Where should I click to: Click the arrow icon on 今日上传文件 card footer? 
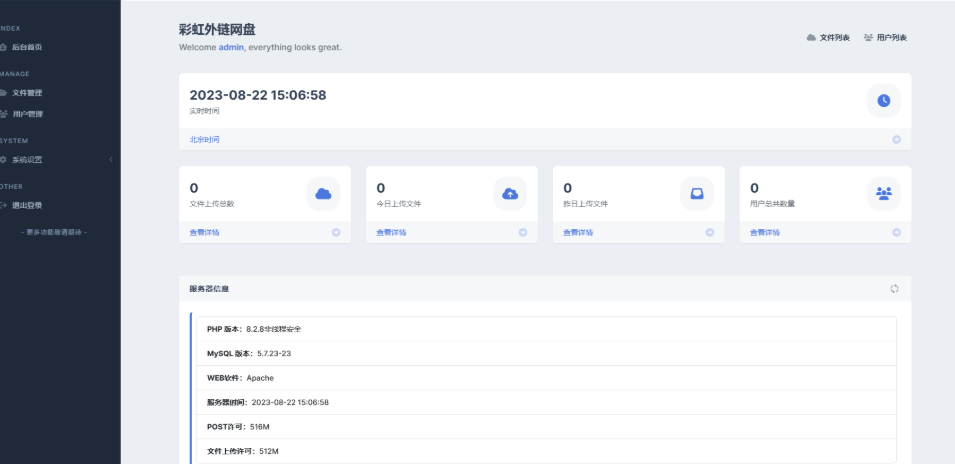(523, 233)
